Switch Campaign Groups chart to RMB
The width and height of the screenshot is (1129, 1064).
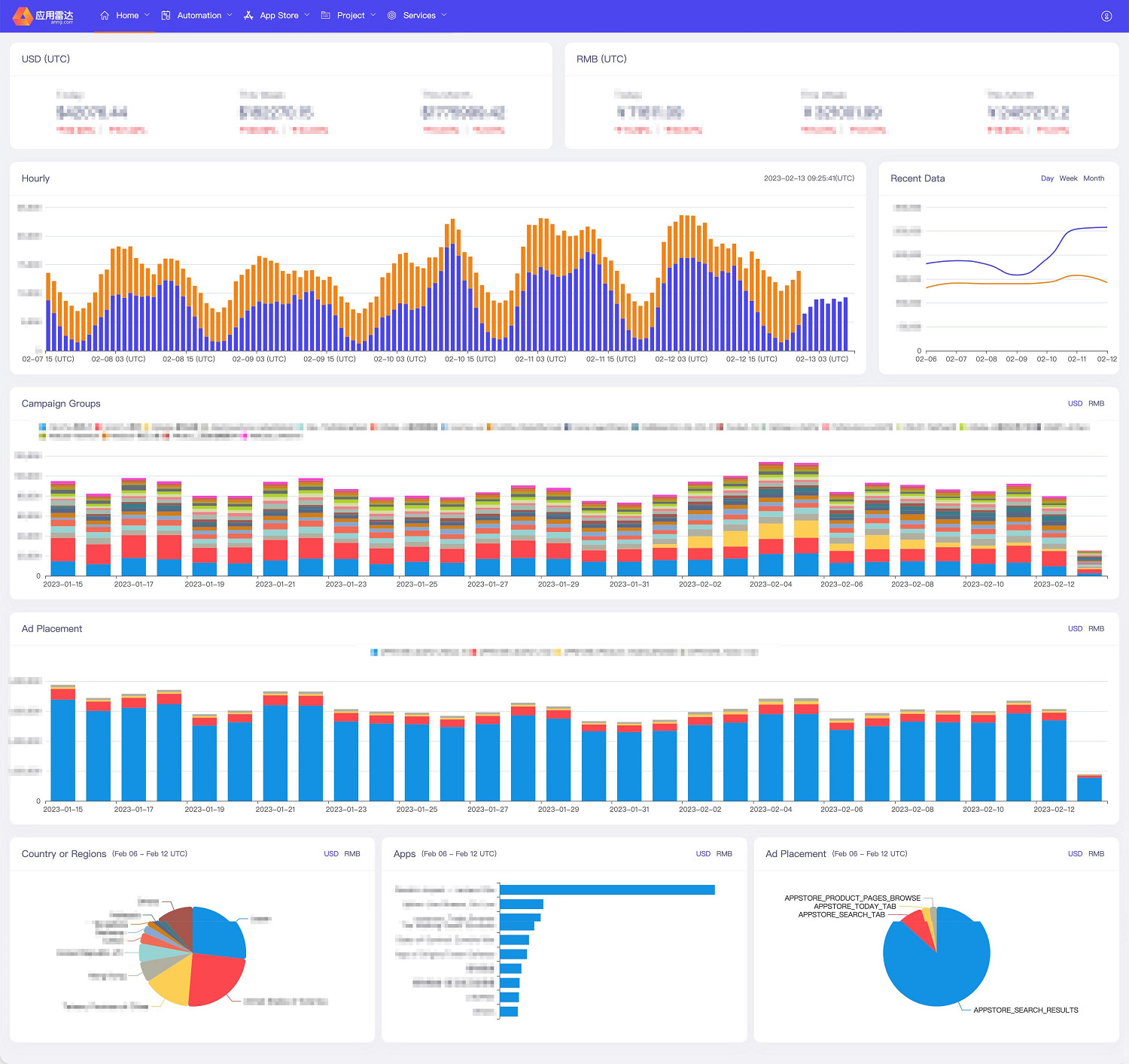[x=1096, y=403]
